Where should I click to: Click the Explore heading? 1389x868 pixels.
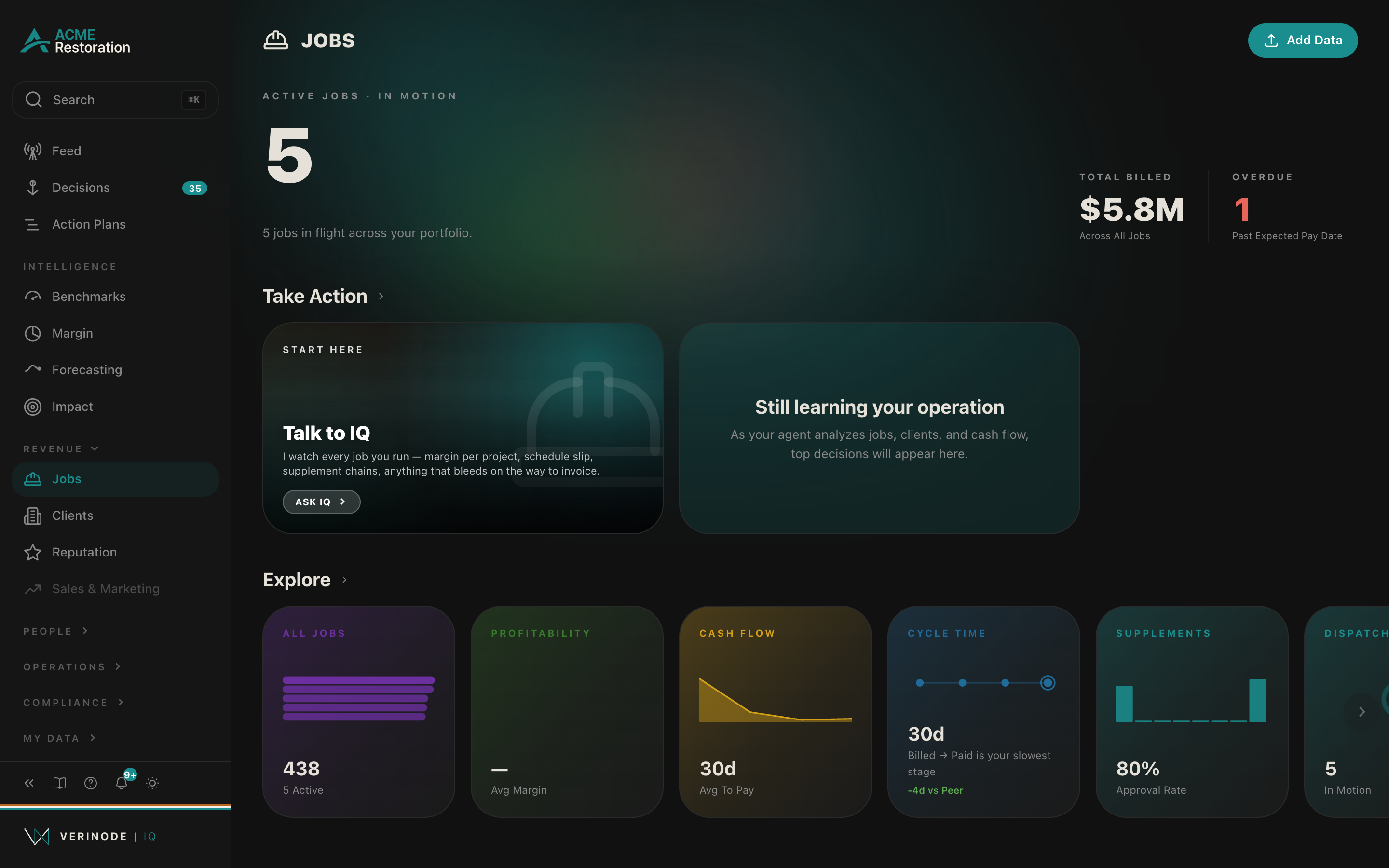click(297, 580)
